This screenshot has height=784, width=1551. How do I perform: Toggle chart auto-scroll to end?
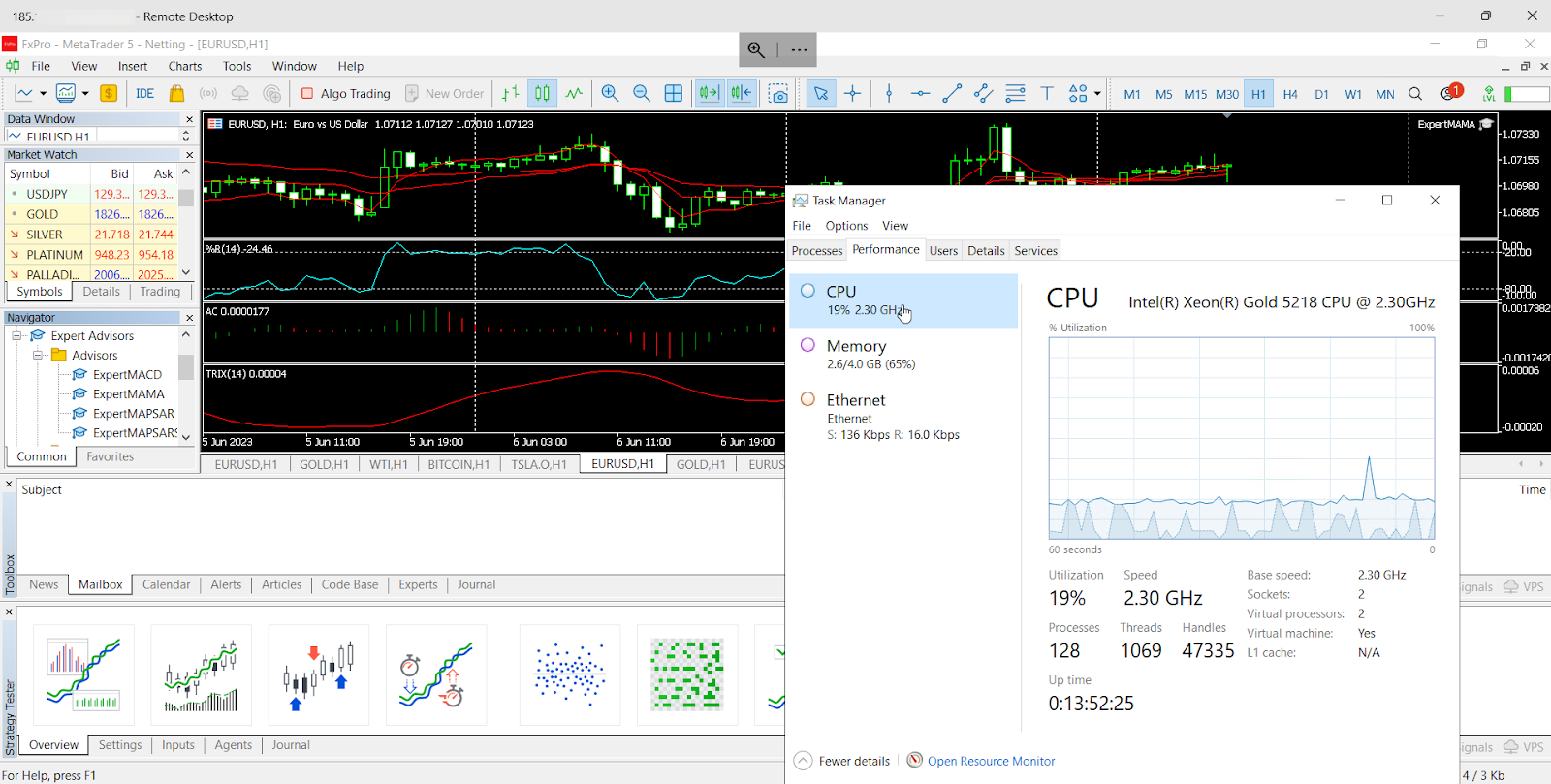(x=710, y=94)
